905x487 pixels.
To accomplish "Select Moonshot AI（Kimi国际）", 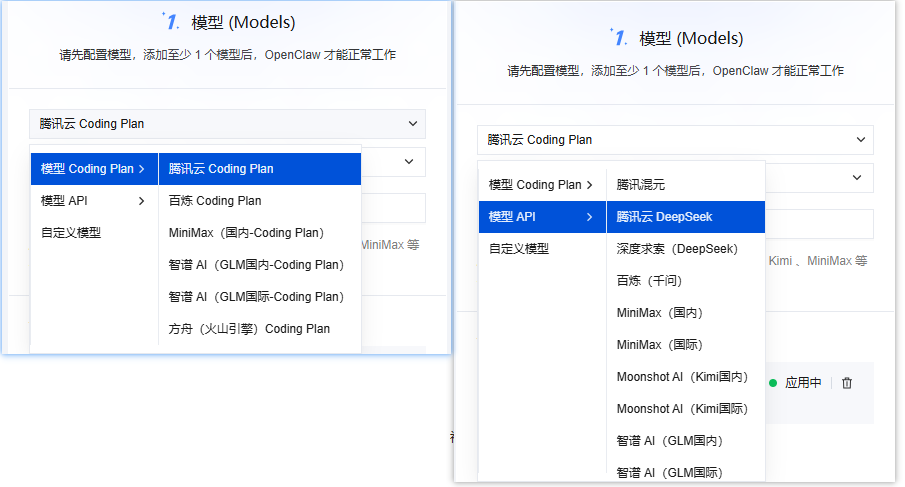I will click(x=686, y=409).
